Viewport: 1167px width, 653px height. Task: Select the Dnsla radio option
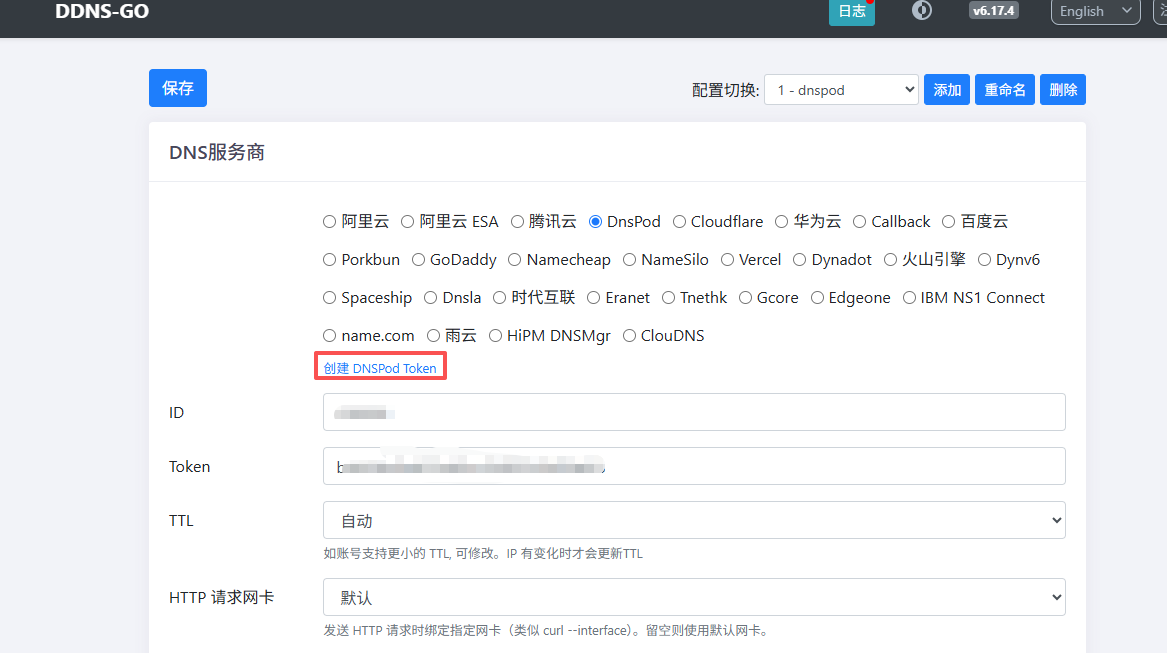[x=430, y=298]
